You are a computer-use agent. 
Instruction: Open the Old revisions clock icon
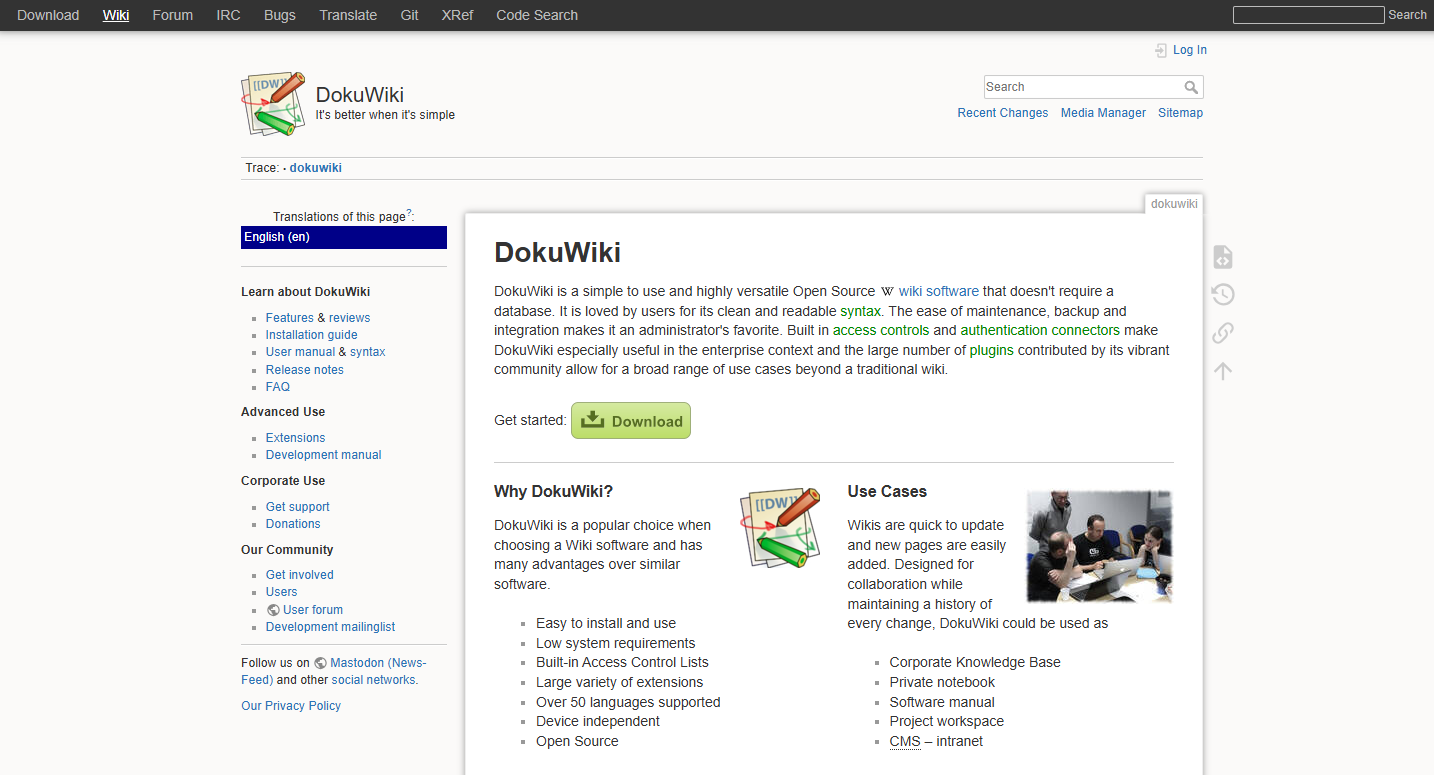[1222, 294]
